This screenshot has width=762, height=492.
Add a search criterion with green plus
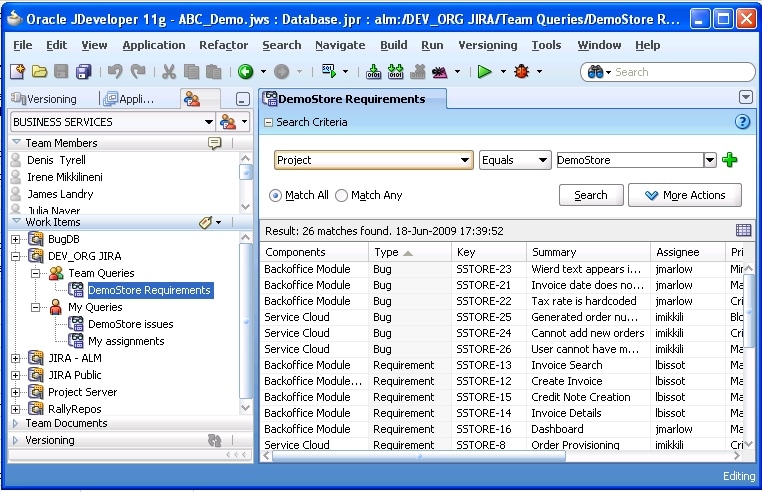(729, 160)
